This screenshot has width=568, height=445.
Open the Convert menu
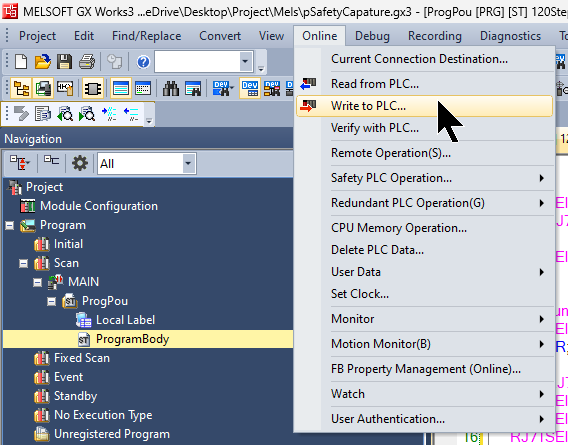[220, 36]
